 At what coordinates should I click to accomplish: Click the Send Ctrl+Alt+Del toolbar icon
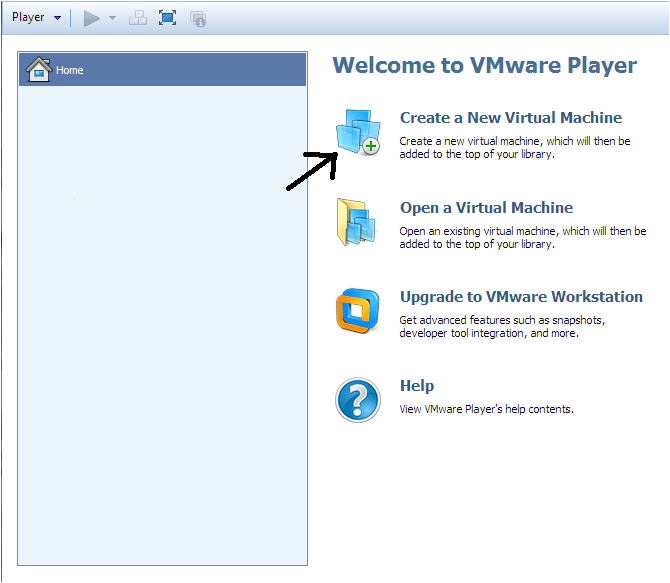click(x=137, y=18)
